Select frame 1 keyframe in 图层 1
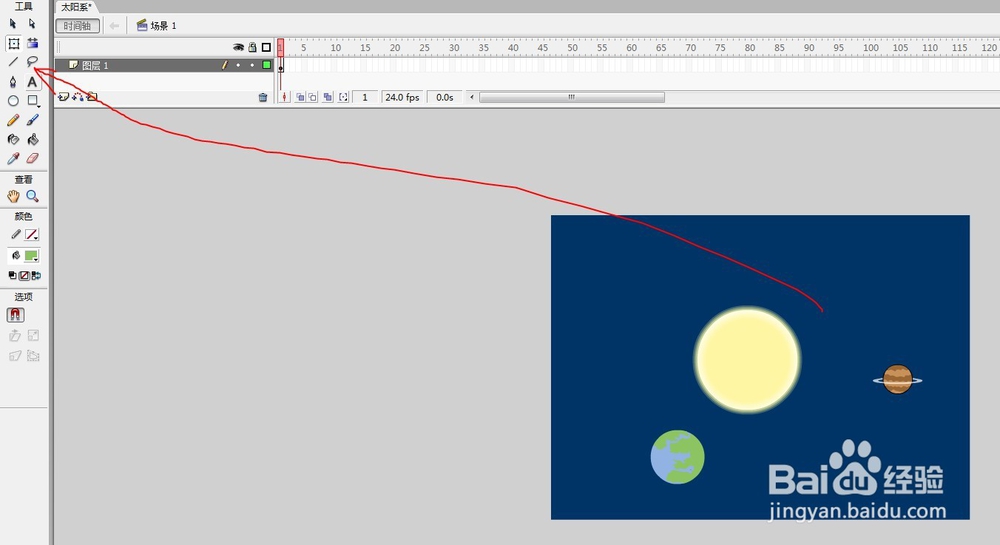The width and height of the screenshot is (1000, 545). pyautogui.click(x=281, y=65)
